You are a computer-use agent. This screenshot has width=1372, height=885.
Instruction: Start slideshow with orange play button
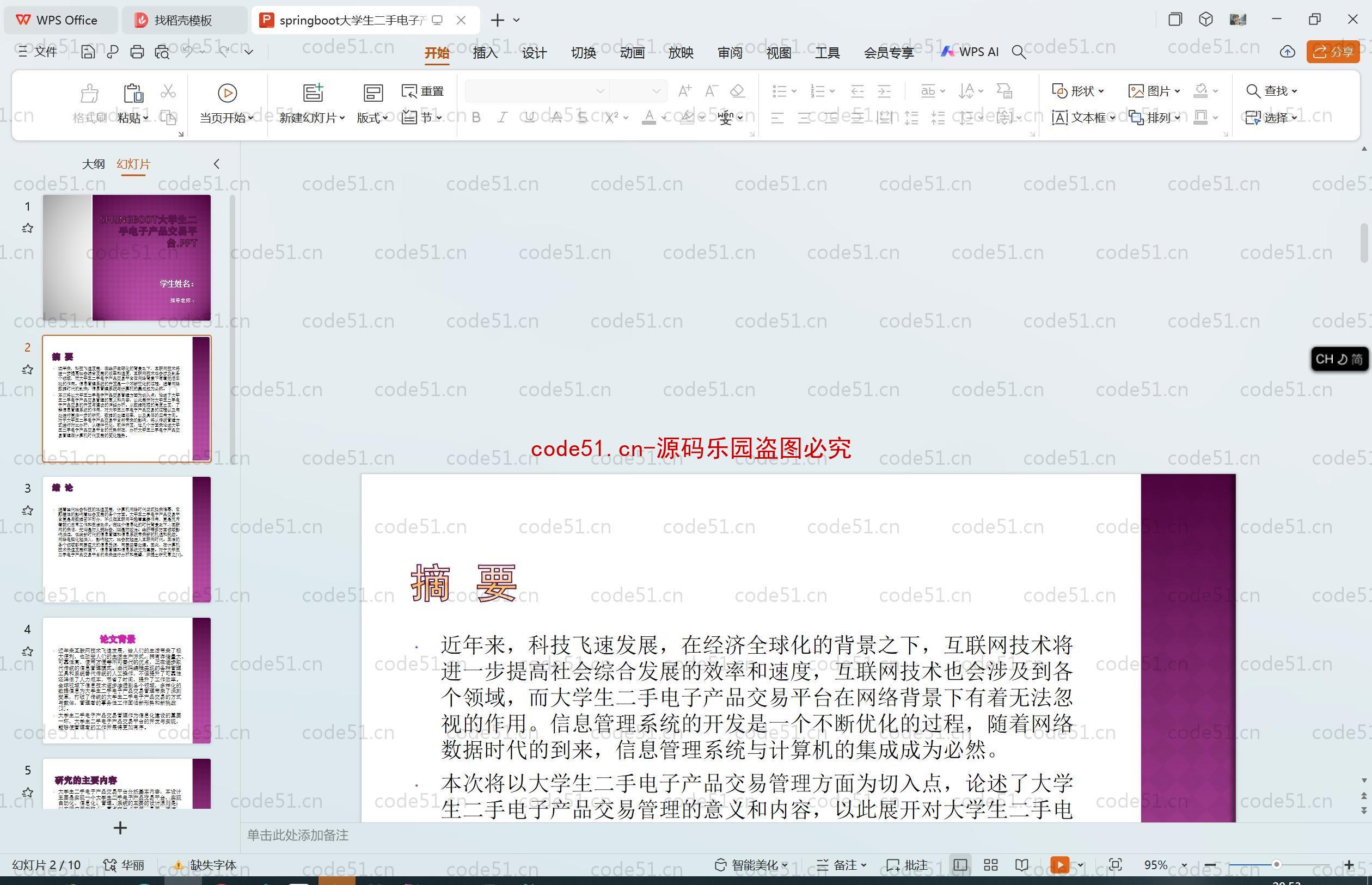click(1060, 865)
